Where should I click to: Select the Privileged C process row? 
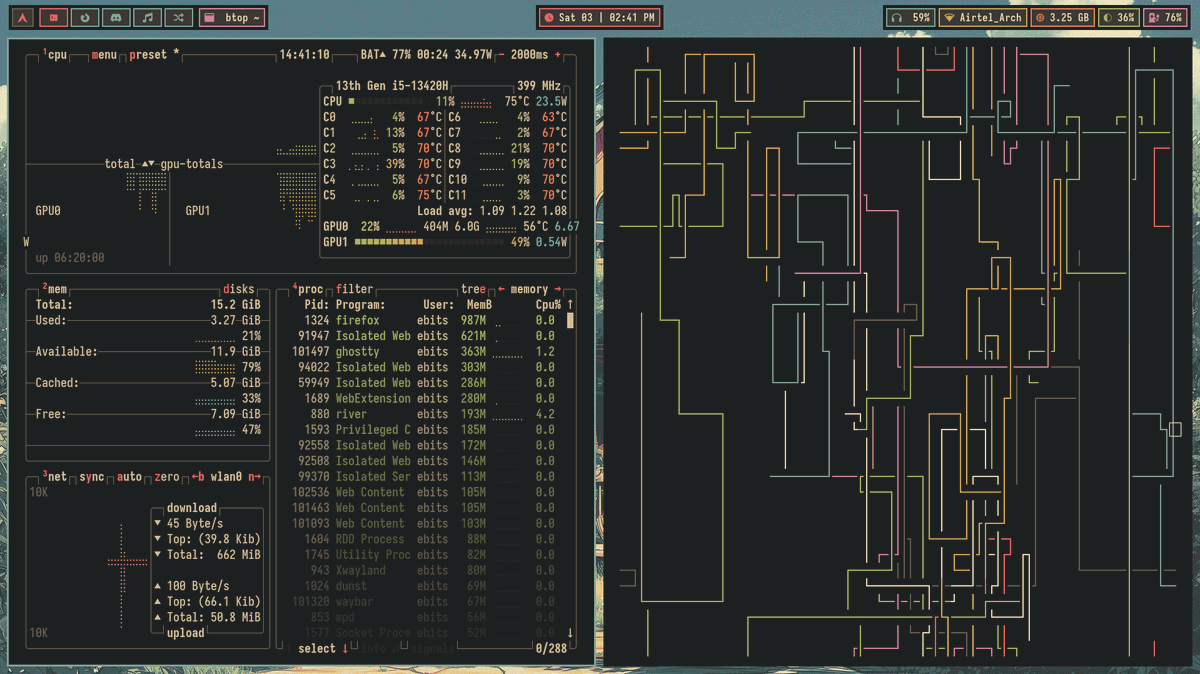(429, 429)
